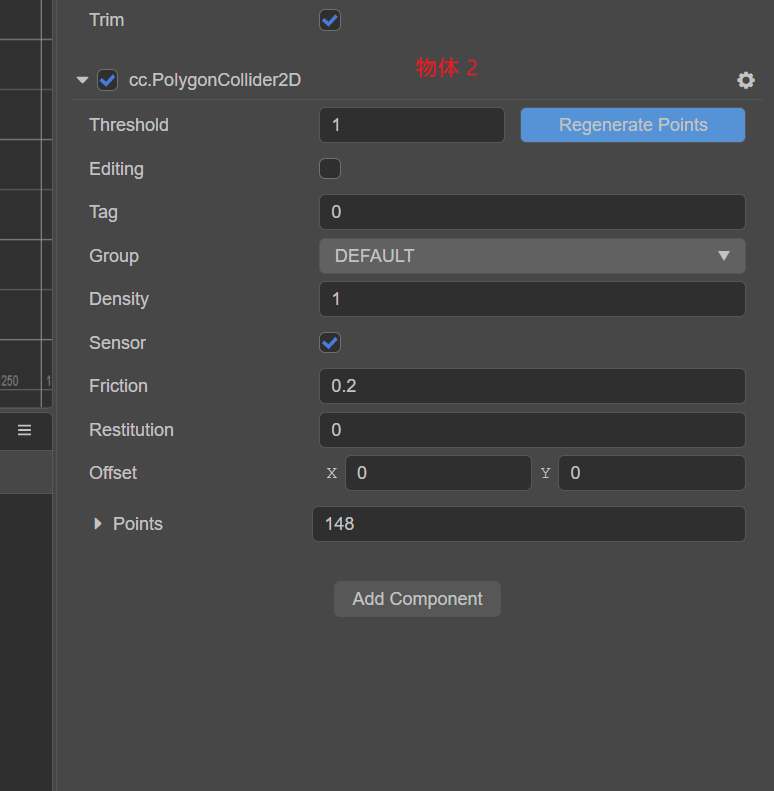Enable the Editing checkbox
Screen dimensions: 774x791
click(329, 168)
